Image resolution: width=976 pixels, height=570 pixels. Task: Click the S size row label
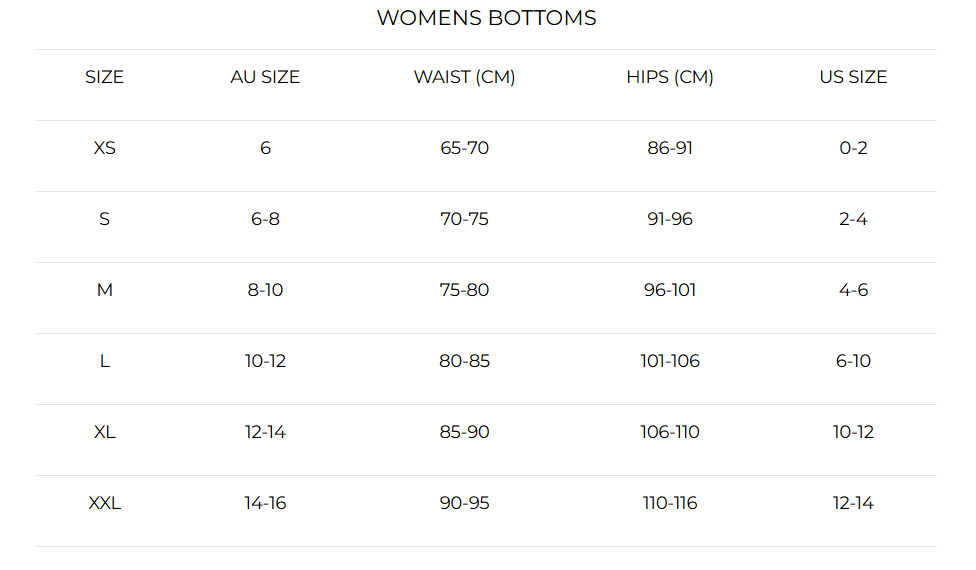(104, 219)
